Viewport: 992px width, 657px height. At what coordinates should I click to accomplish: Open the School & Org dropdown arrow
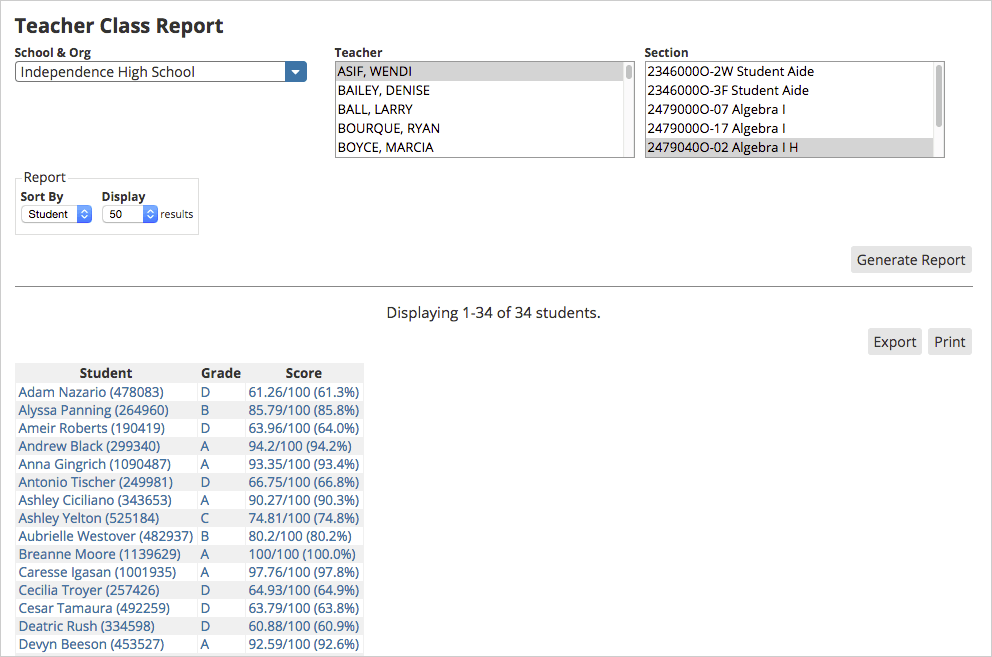[296, 72]
